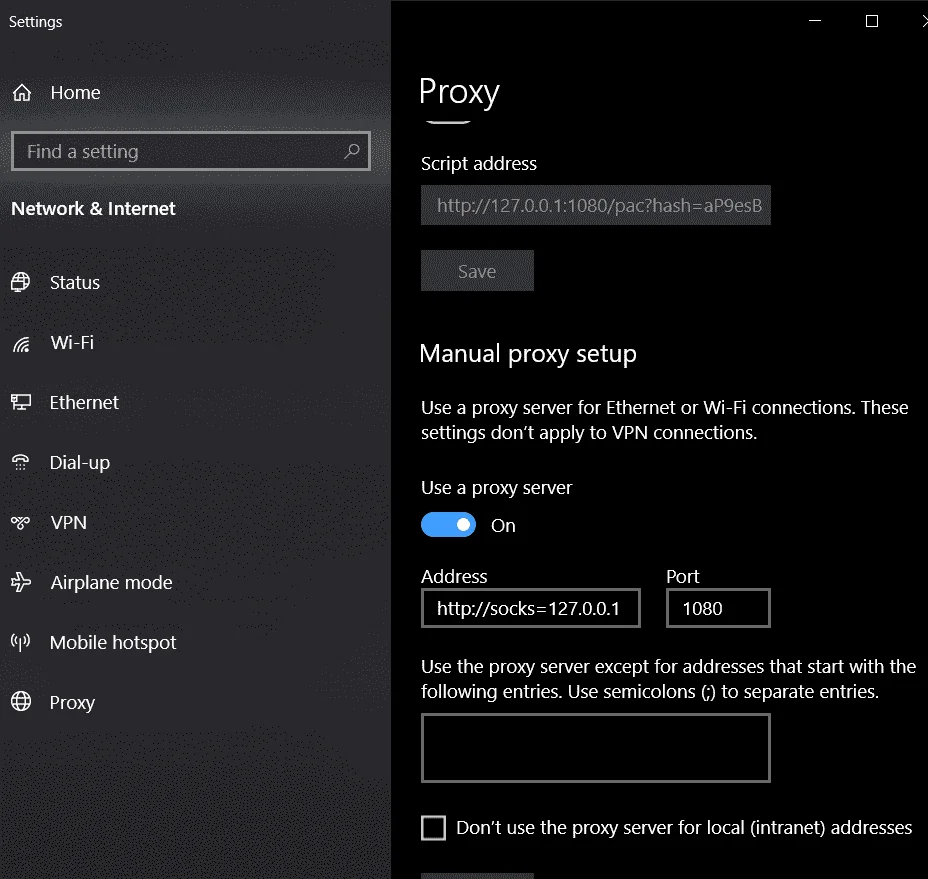Click the Status globe icon
This screenshot has height=879, width=928.
coord(21,282)
